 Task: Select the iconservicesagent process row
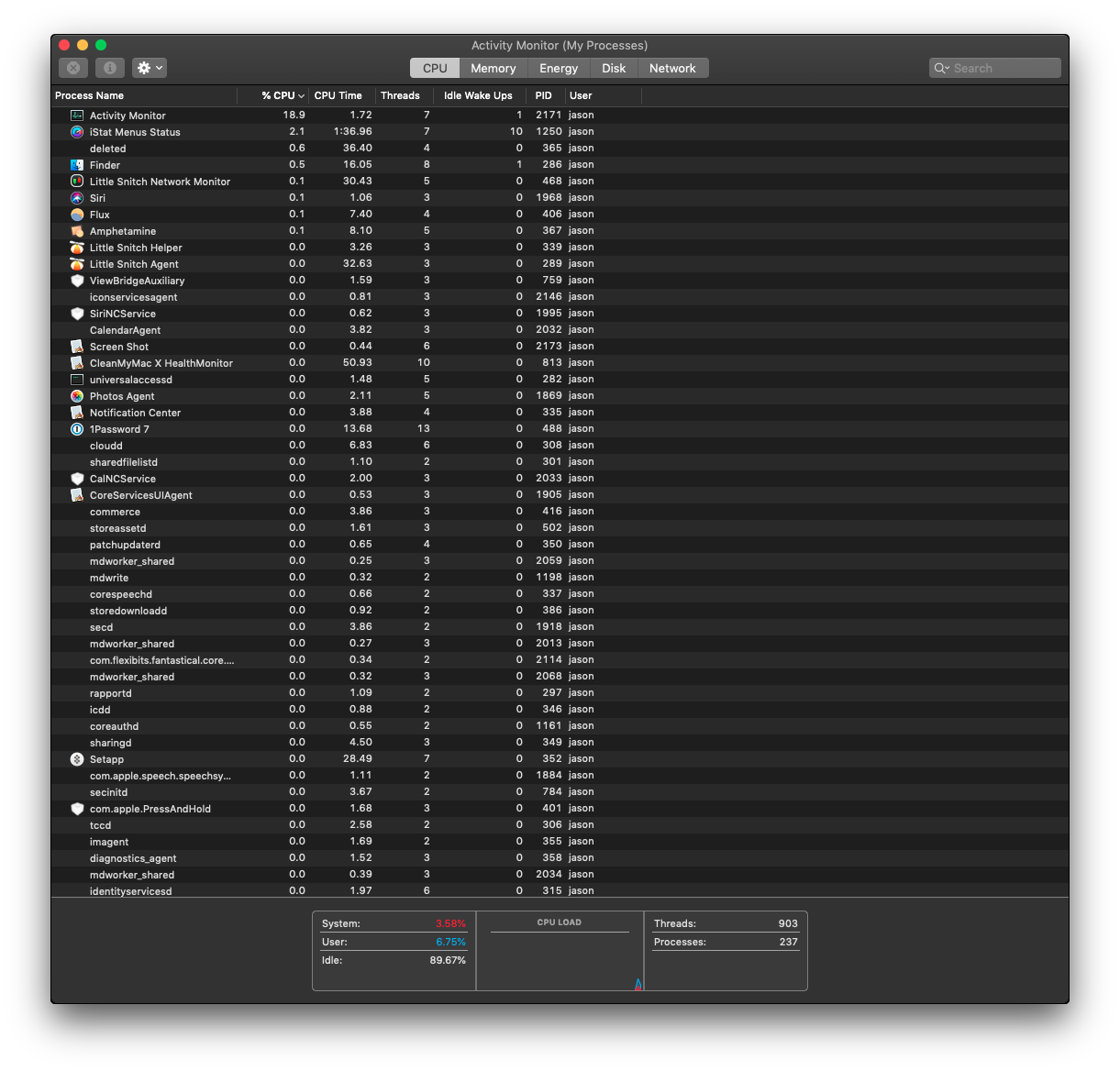click(x=560, y=297)
